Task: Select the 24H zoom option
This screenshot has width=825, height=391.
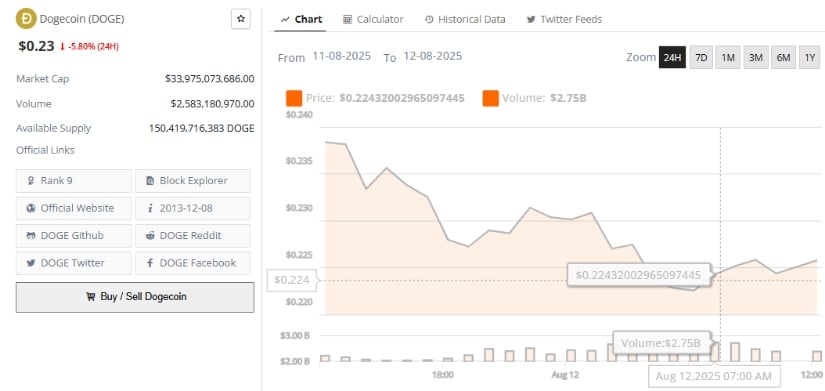Action: coord(672,57)
